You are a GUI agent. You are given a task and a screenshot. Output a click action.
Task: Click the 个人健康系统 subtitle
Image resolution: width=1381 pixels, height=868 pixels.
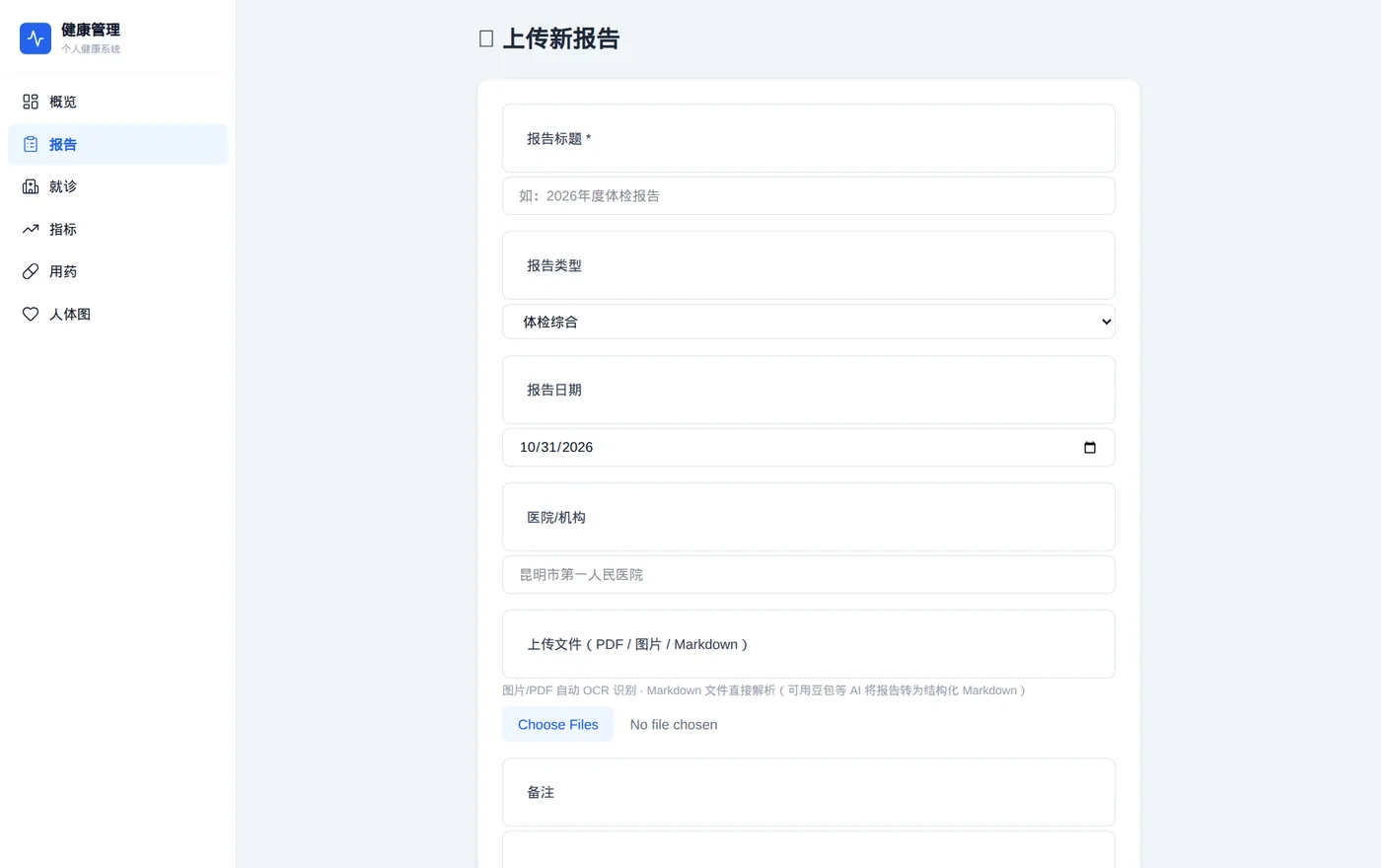(x=91, y=49)
